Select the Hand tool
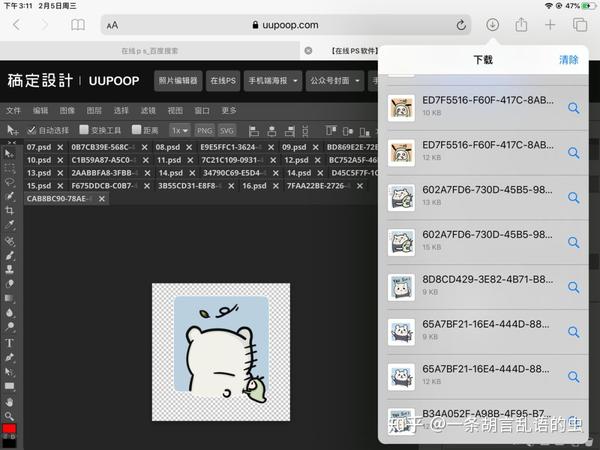This screenshot has height=450, width=600. click(10, 402)
